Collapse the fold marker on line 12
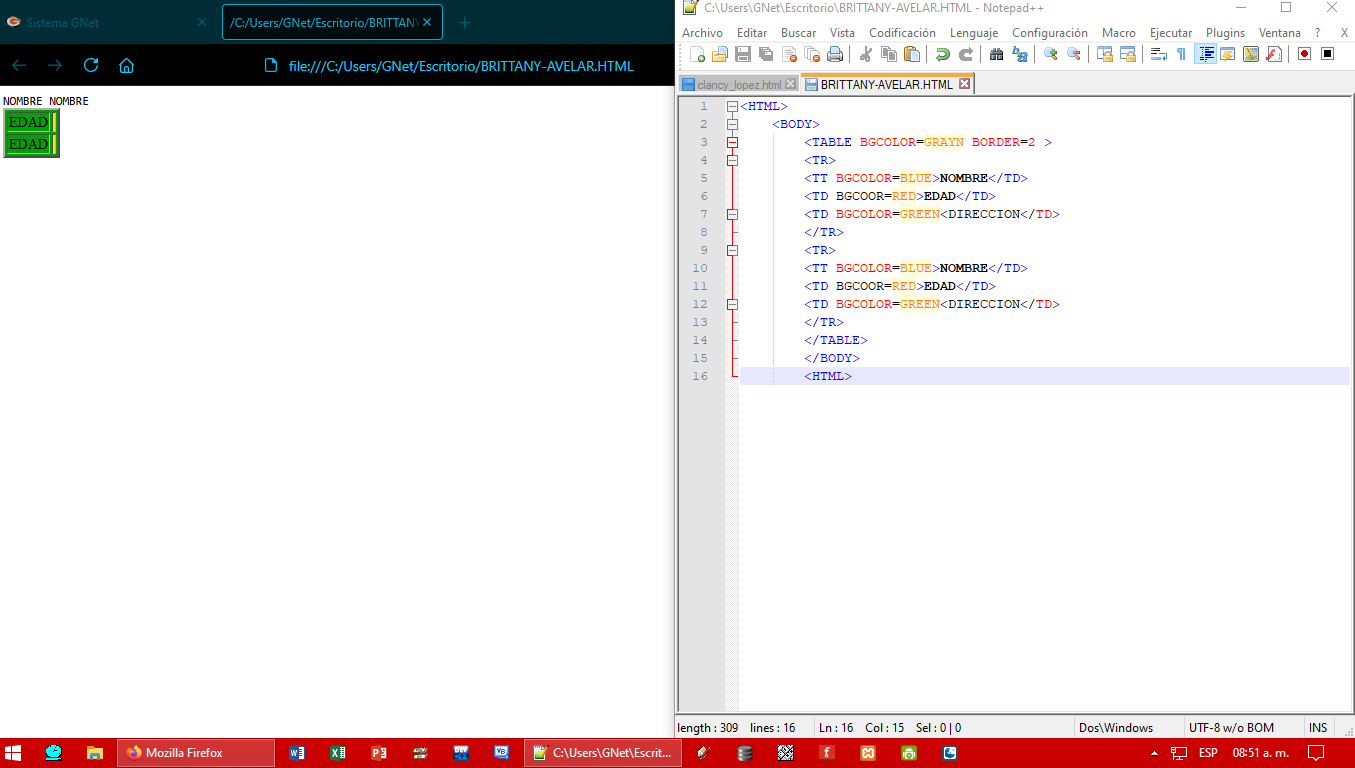Screen dimensions: 1355x768 tap(732, 304)
